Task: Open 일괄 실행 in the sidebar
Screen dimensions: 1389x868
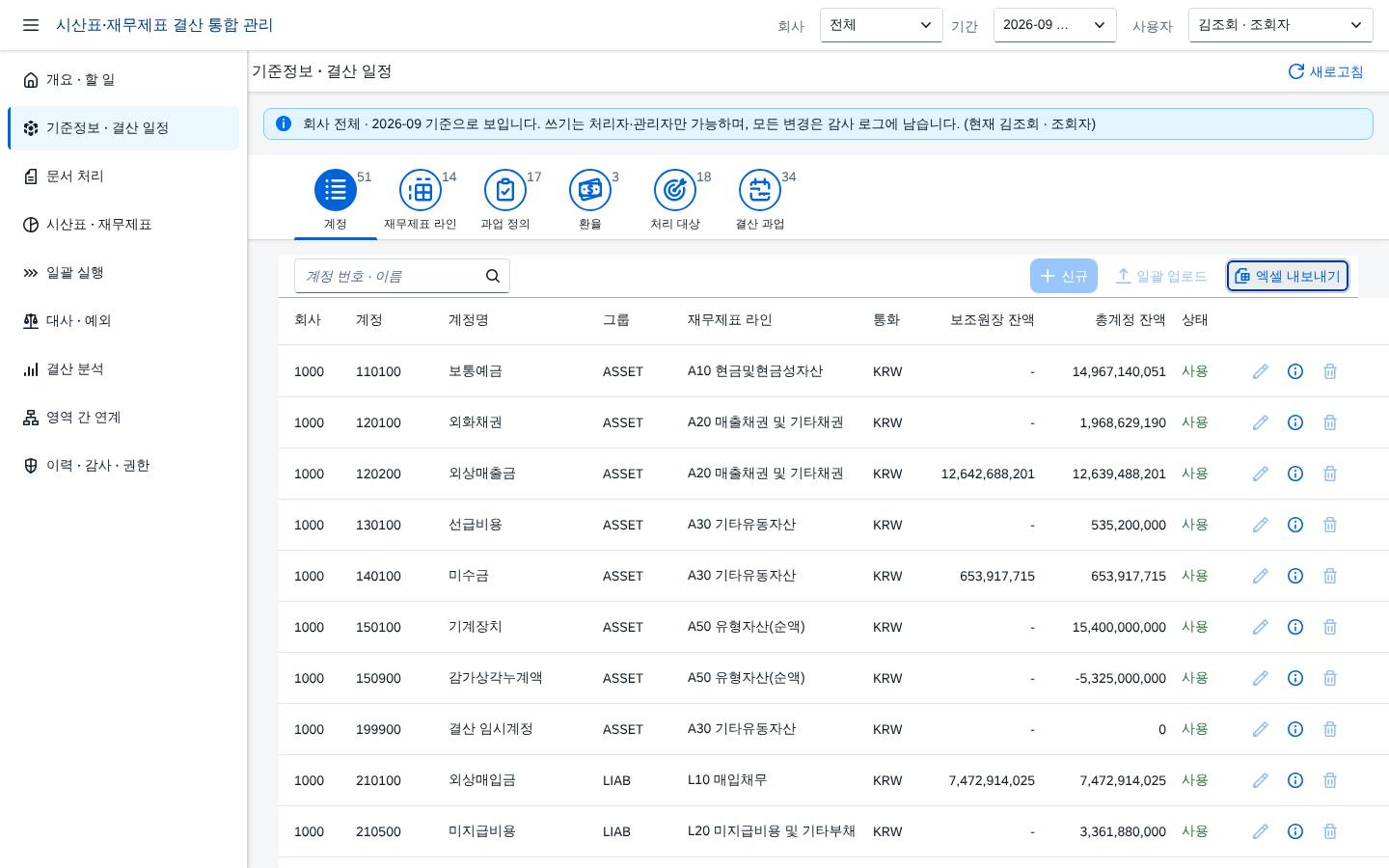Action: (x=123, y=273)
